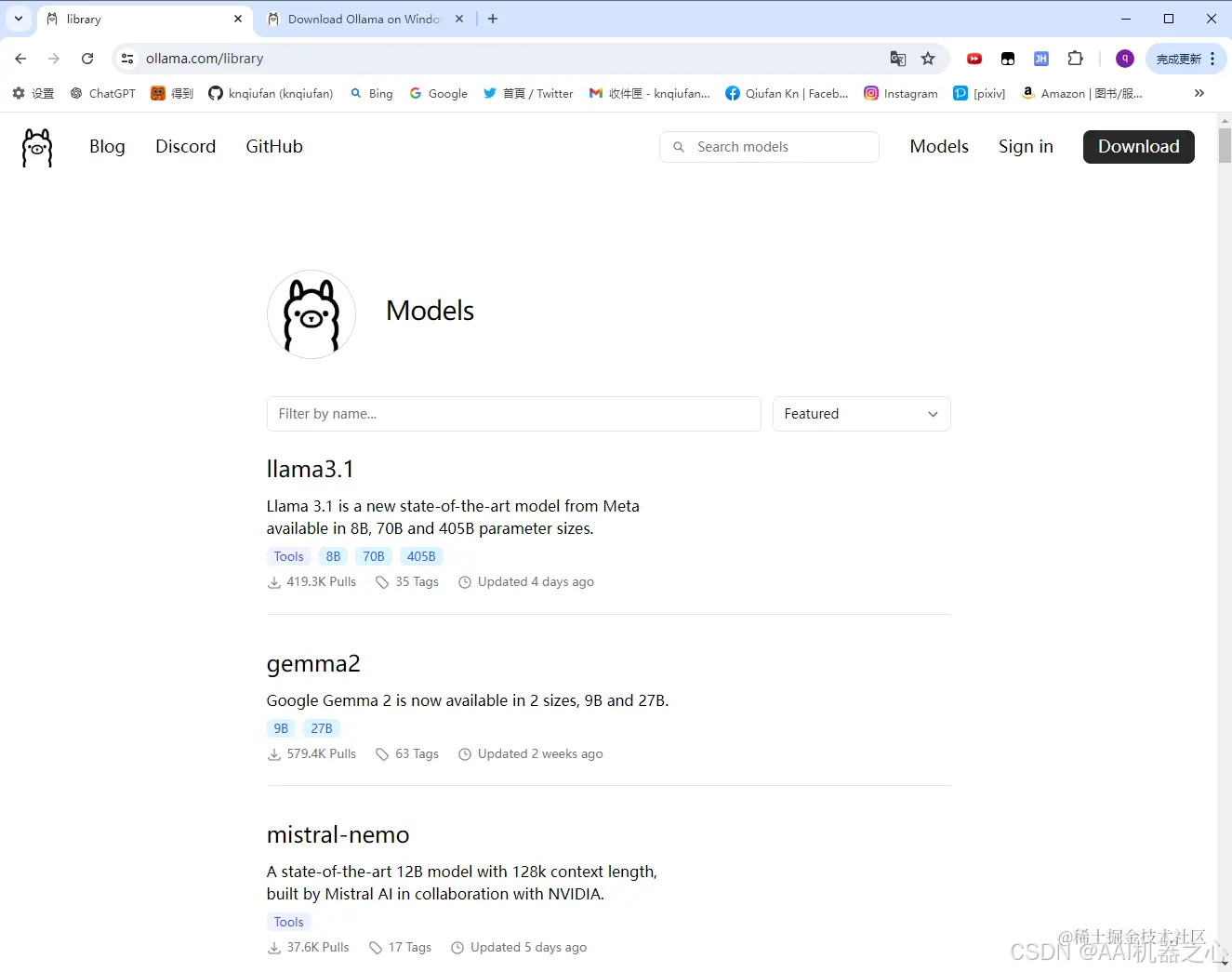Click the red YouTube extension icon
Image resolution: width=1232 pixels, height=972 pixels.
tap(974, 59)
